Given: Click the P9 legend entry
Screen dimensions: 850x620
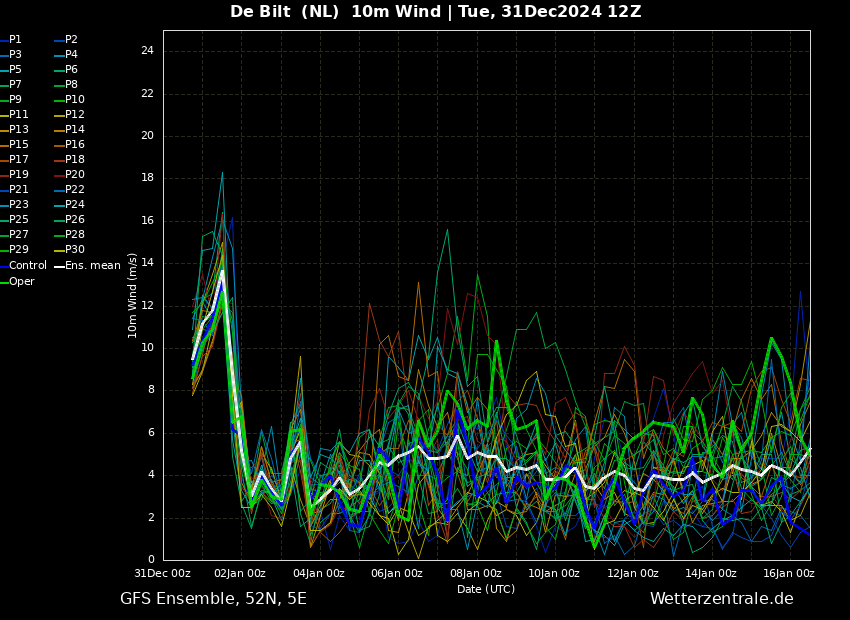Looking at the screenshot, I should coord(11,100).
